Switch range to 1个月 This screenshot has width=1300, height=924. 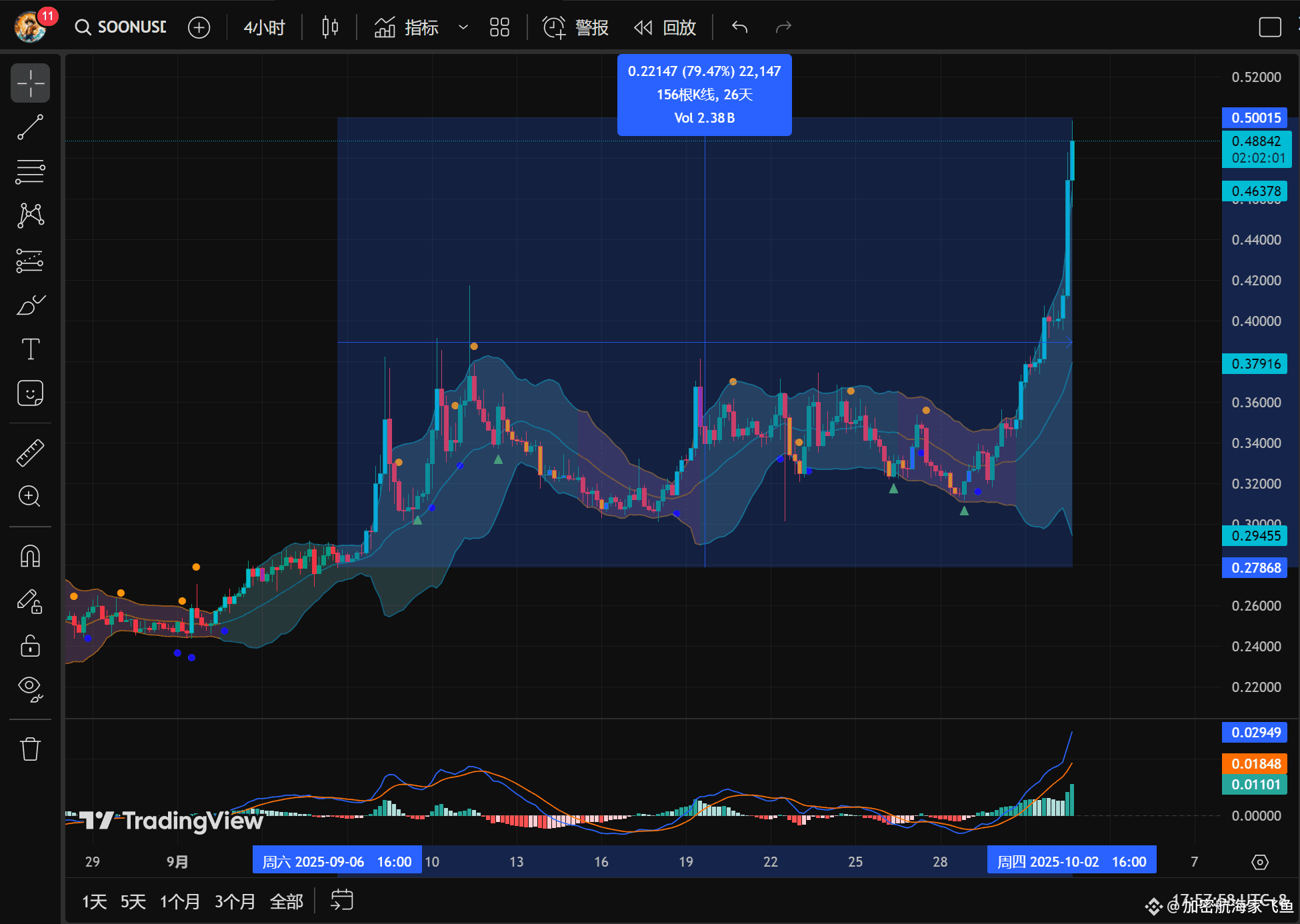pyautogui.click(x=180, y=901)
